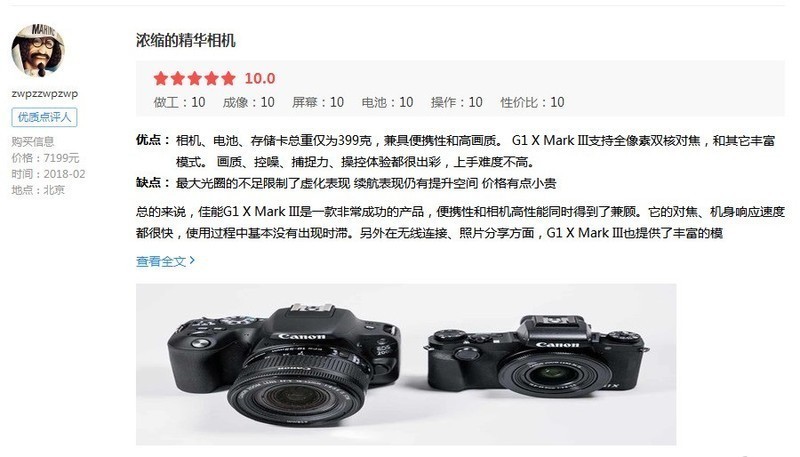Open the review title 浓缩的精华相机

(x=186, y=40)
